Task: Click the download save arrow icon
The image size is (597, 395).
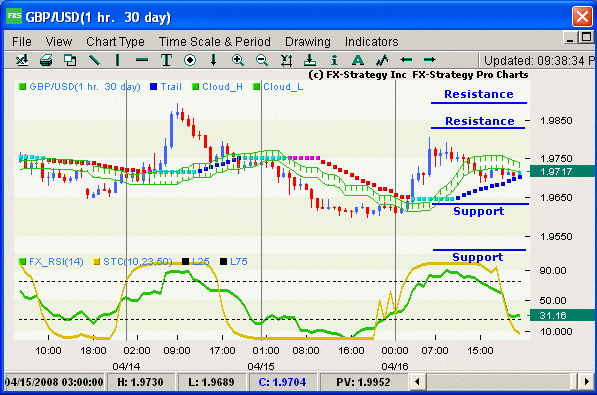Action: pyautogui.click(x=310, y=60)
